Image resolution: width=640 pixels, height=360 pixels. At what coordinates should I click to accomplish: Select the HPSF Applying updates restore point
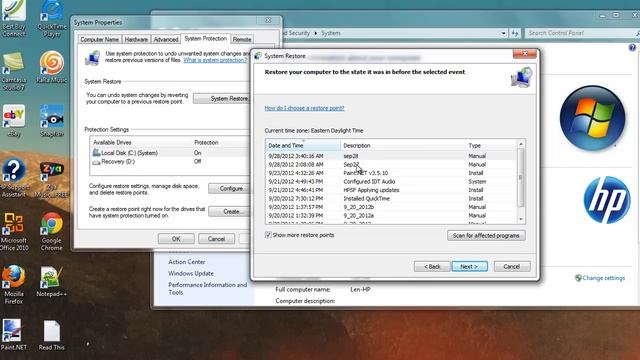pos(391,190)
